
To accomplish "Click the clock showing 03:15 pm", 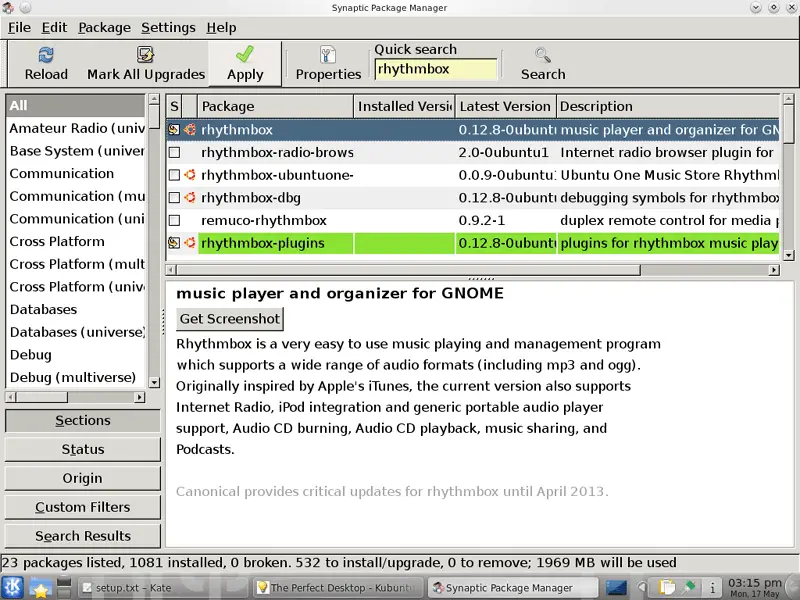I will [x=755, y=587].
